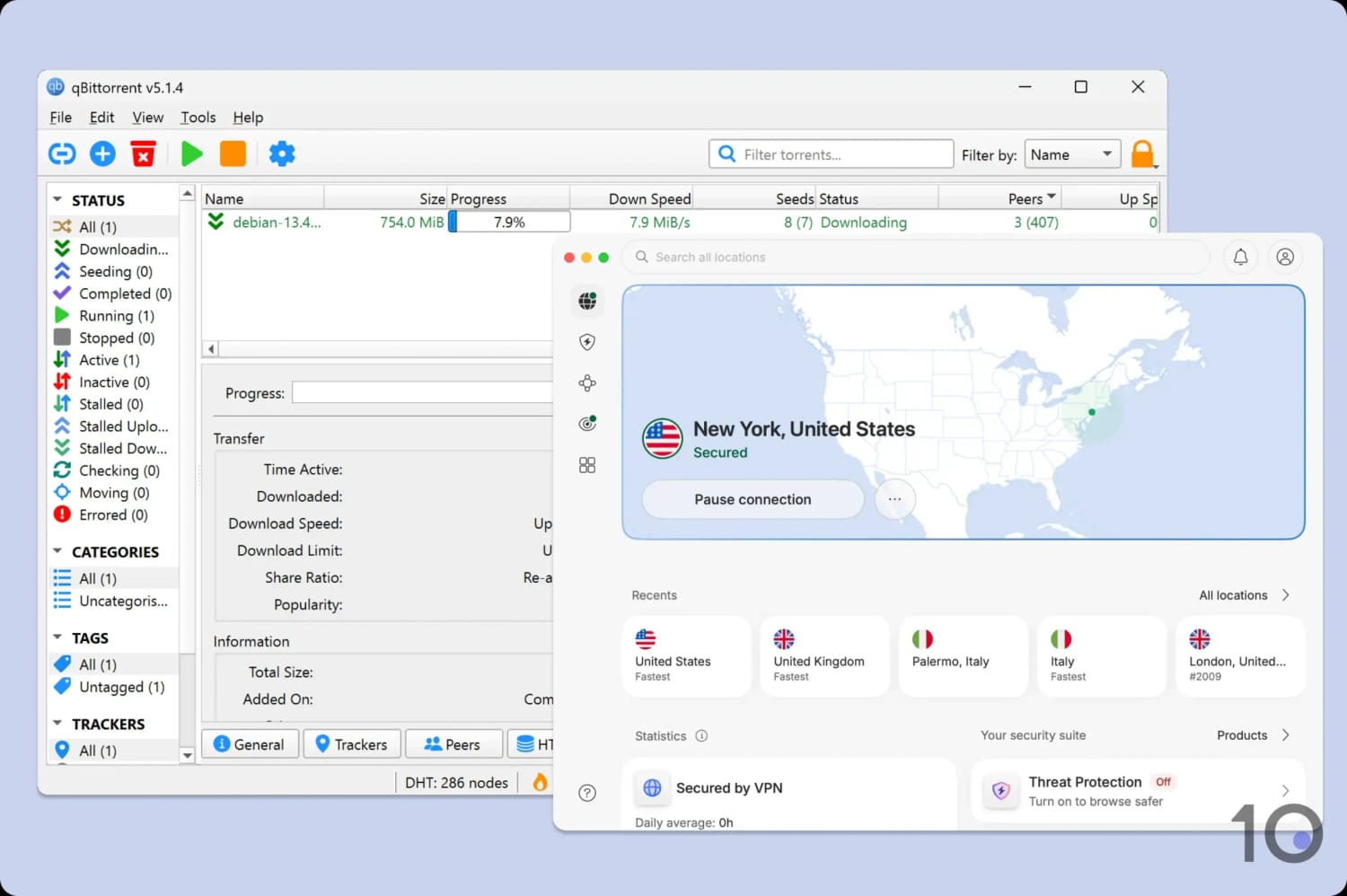Screen dimensions: 1347x896
Task: Click the Peers column sort arrow
Action: coord(1052,196)
